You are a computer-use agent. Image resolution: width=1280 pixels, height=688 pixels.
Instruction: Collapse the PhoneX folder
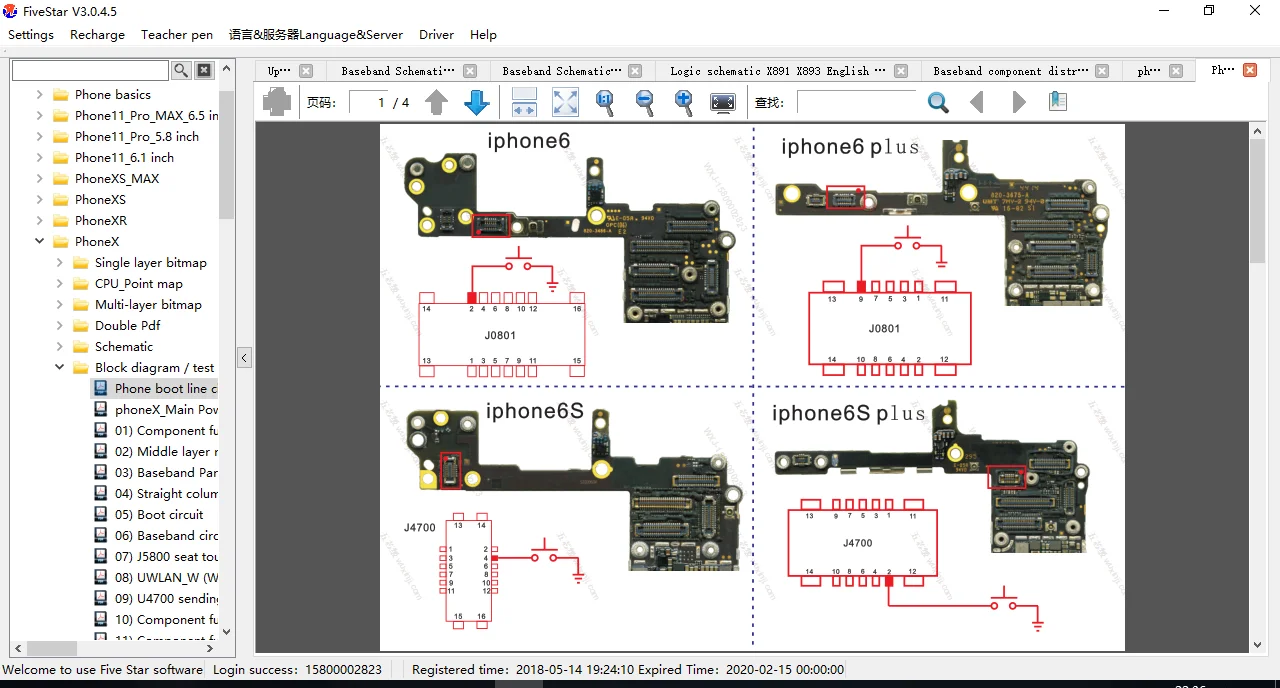click(x=40, y=242)
